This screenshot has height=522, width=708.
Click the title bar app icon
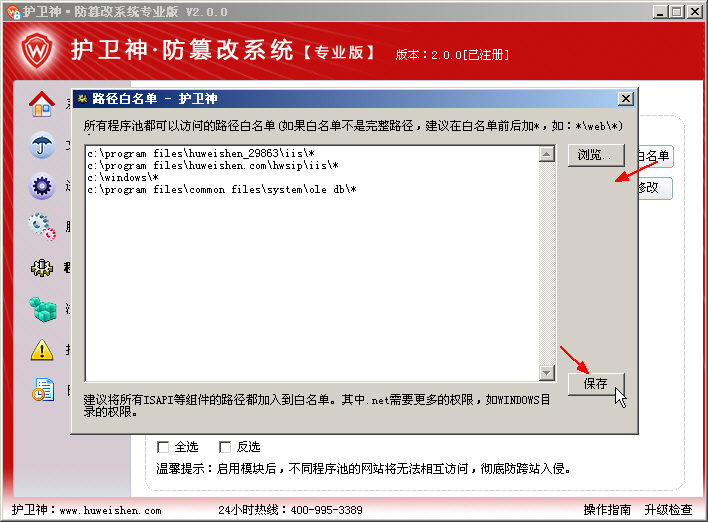click(13, 12)
